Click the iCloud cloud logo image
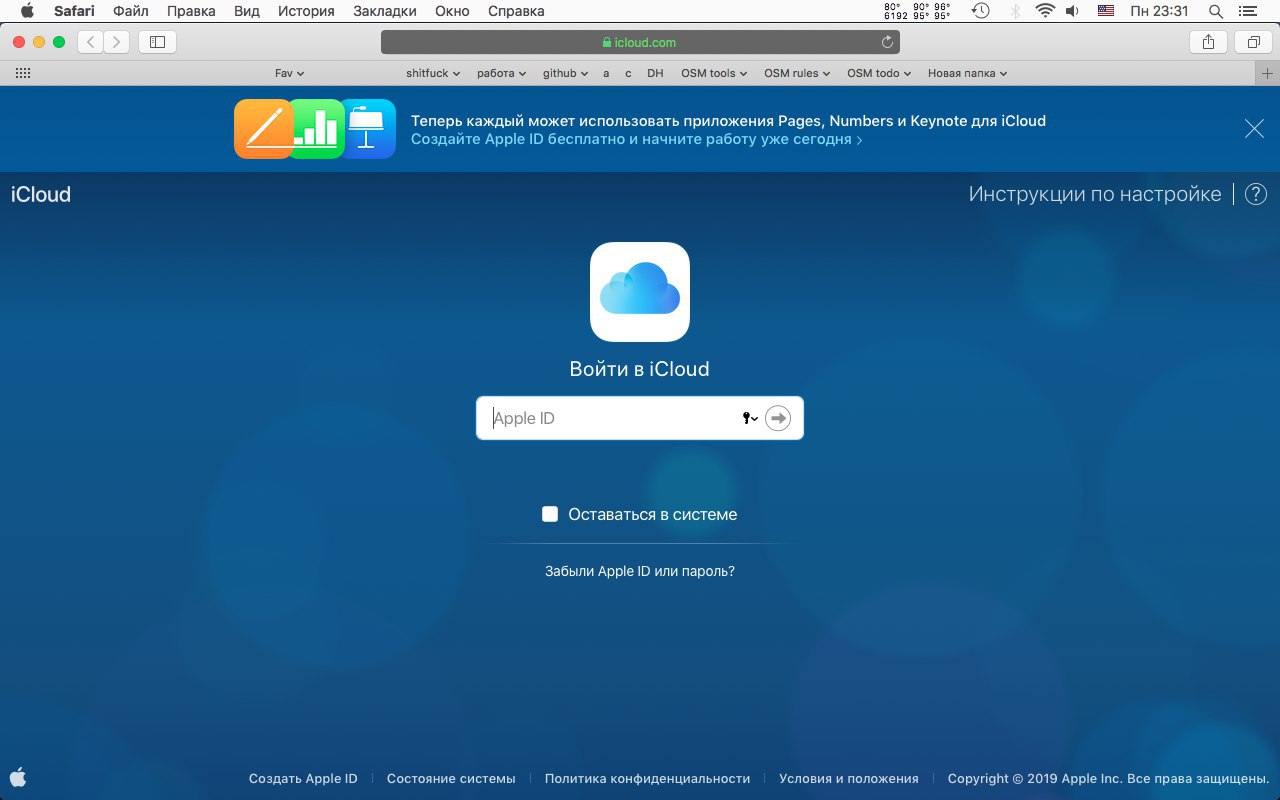This screenshot has width=1280, height=800. click(x=640, y=292)
